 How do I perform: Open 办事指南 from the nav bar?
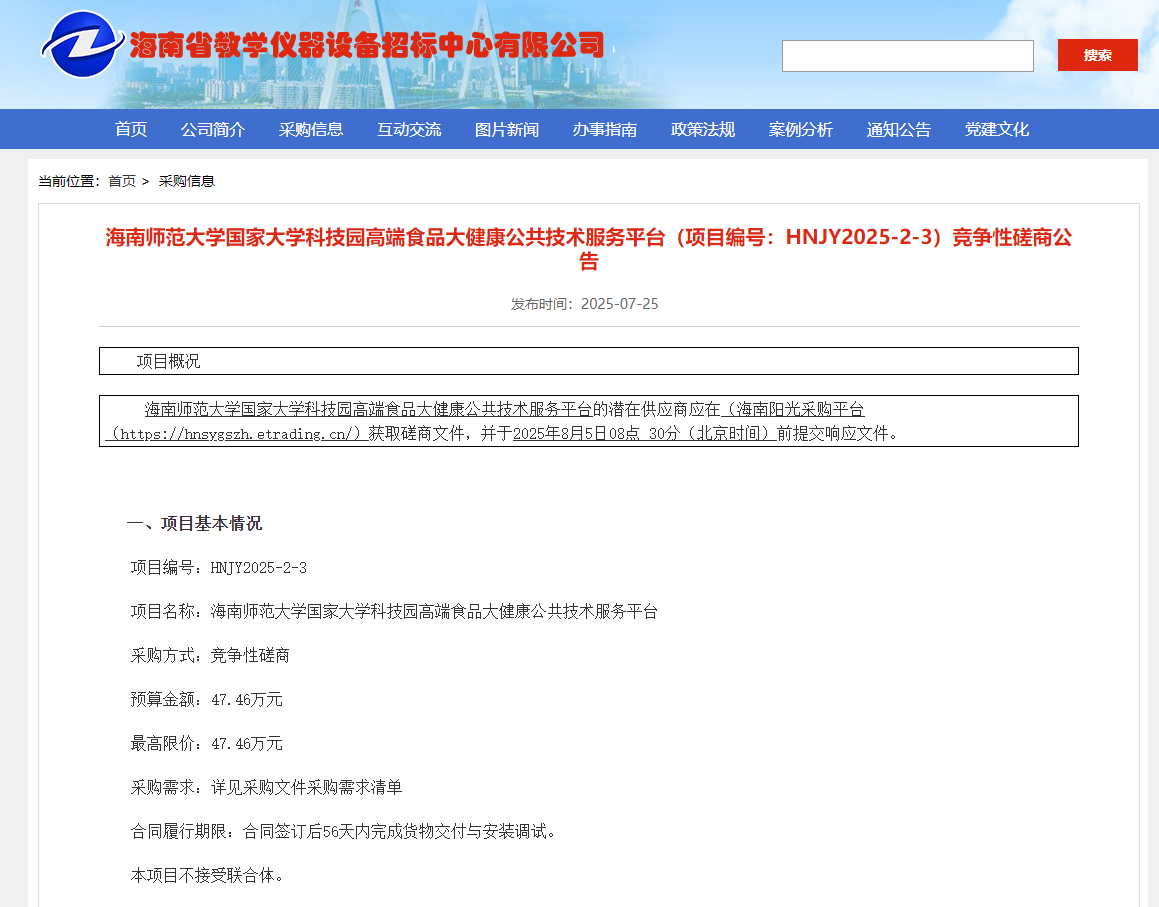[605, 129]
